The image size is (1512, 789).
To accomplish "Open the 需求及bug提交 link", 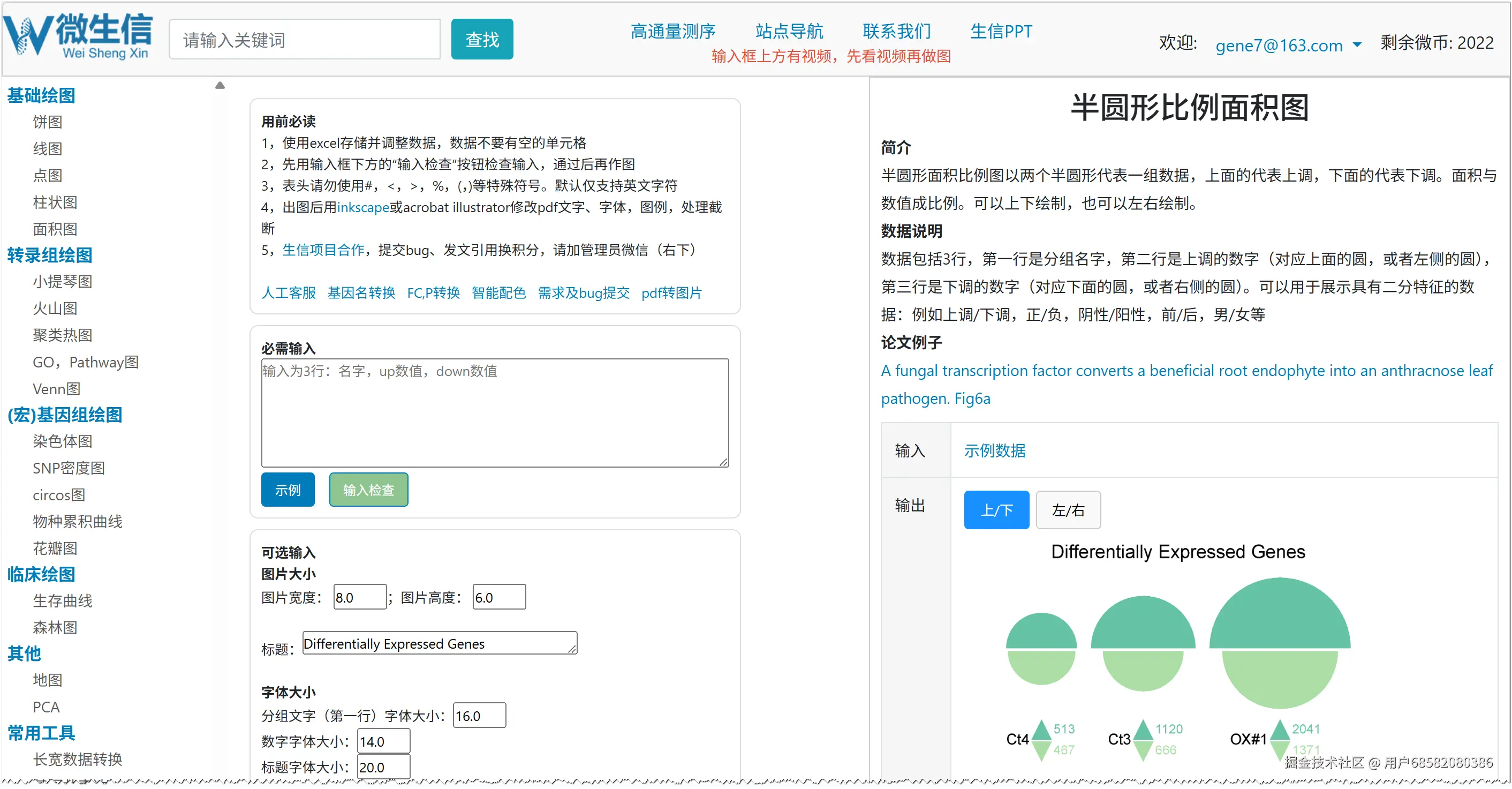I will pos(584,293).
